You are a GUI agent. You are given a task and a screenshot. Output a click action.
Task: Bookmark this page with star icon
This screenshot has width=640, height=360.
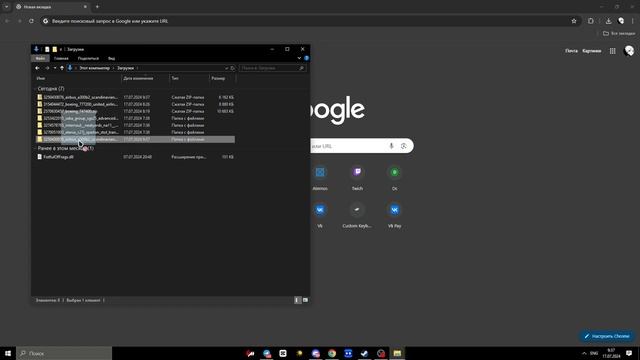tap(574, 21)
